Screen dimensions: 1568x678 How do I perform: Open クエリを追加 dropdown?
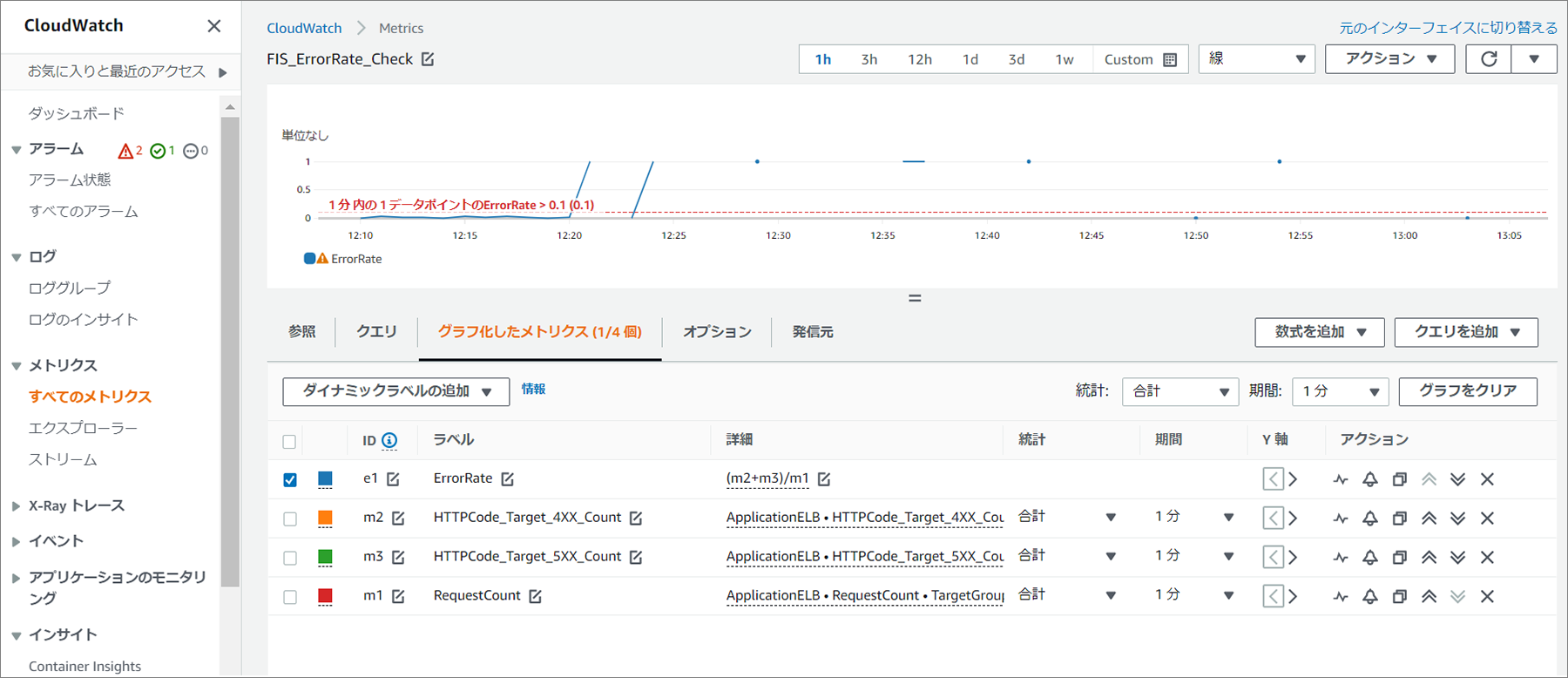click(x=1466, y=332)
